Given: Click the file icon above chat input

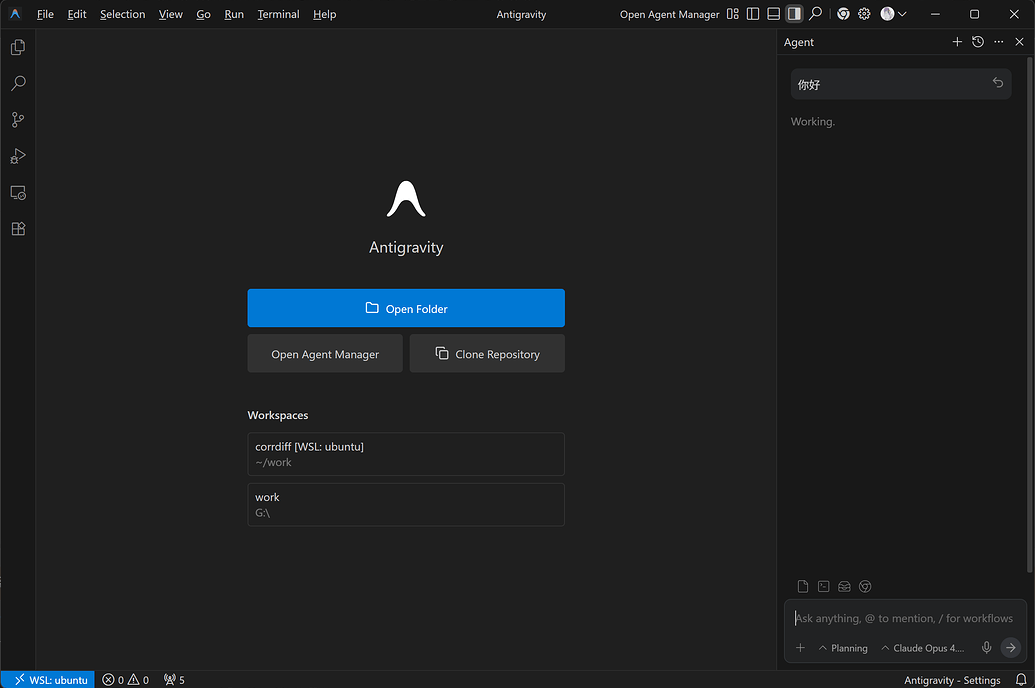Looking at the screenshot, I should [803, 586].
